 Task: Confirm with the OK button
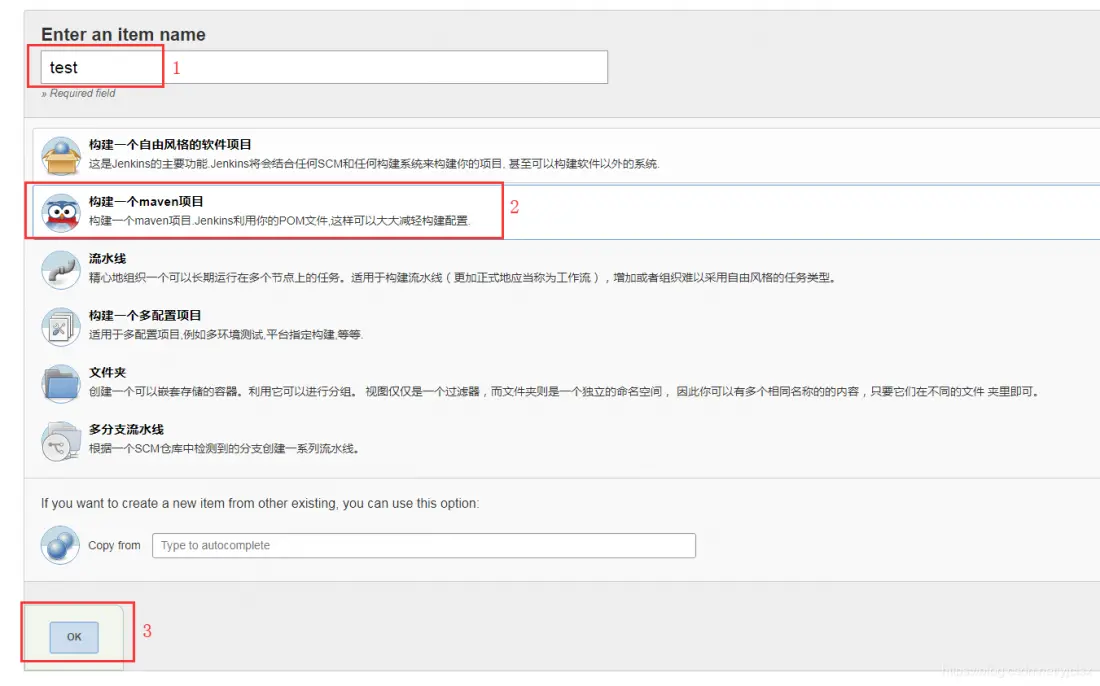74,637
